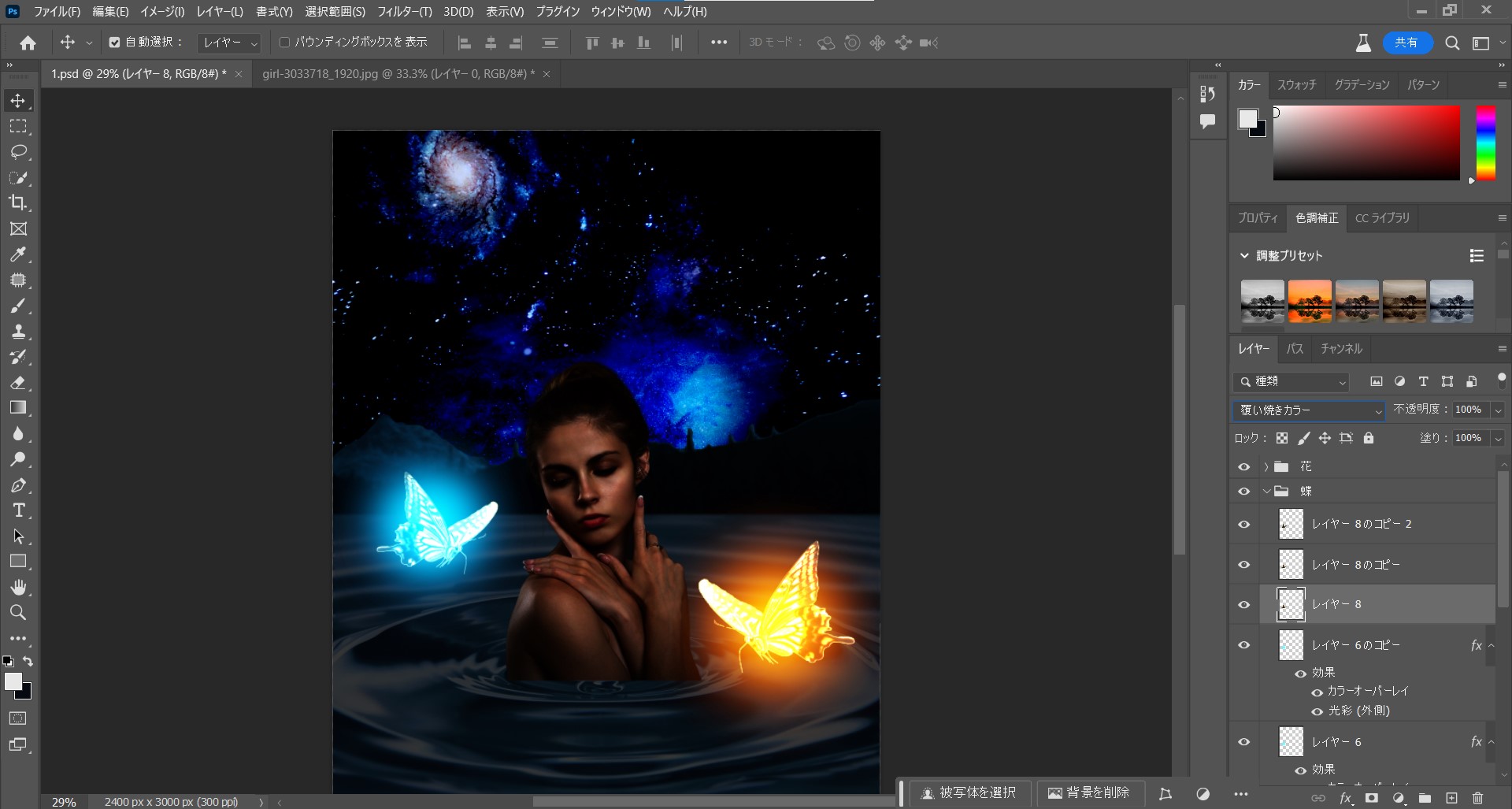Viewport: 1512px width, 809px height.
Task: Select the Clone Stamp tool
Action: click(x=18, y=331)
